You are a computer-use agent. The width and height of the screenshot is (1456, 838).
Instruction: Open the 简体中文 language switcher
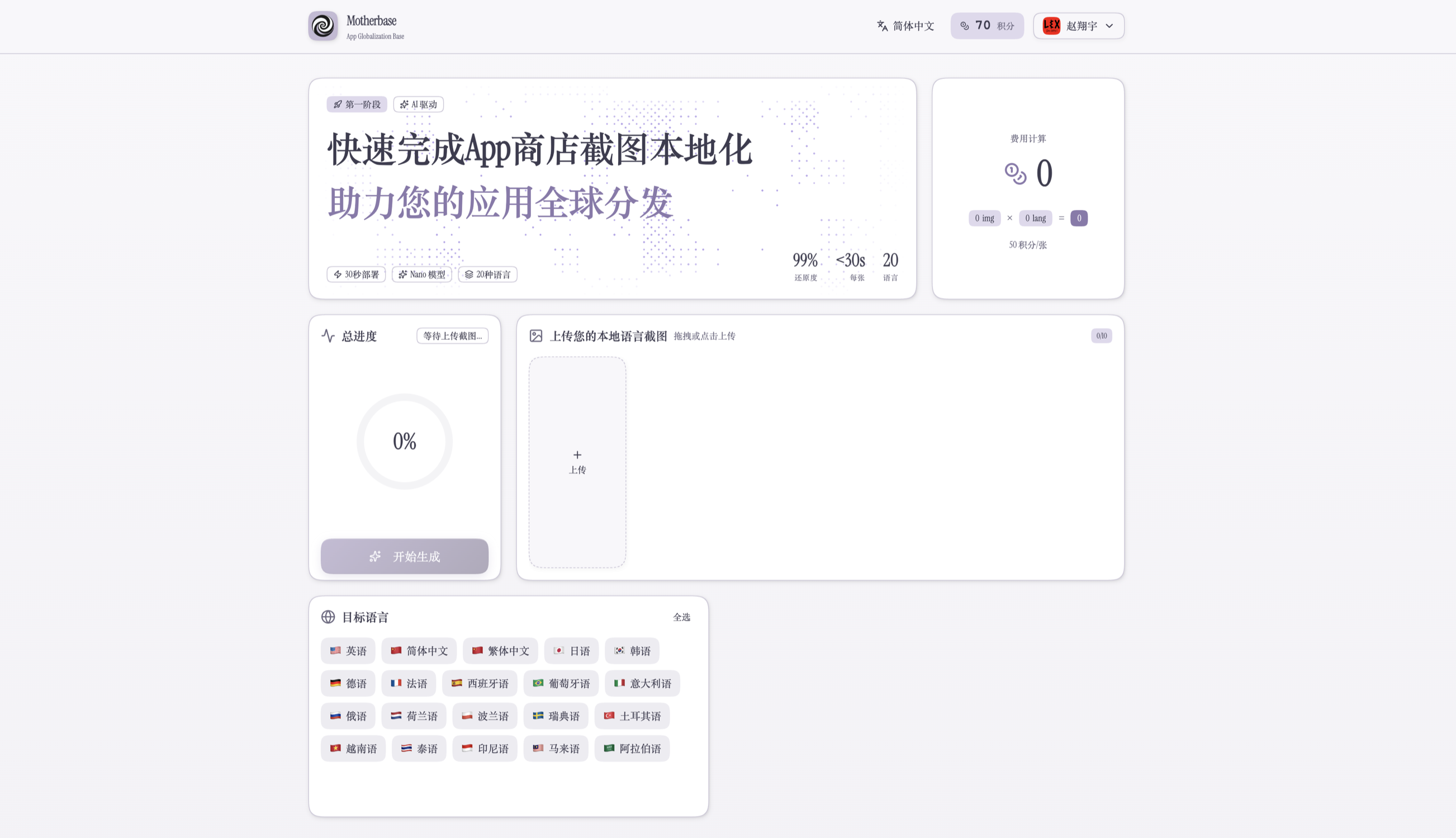point(905,26)
